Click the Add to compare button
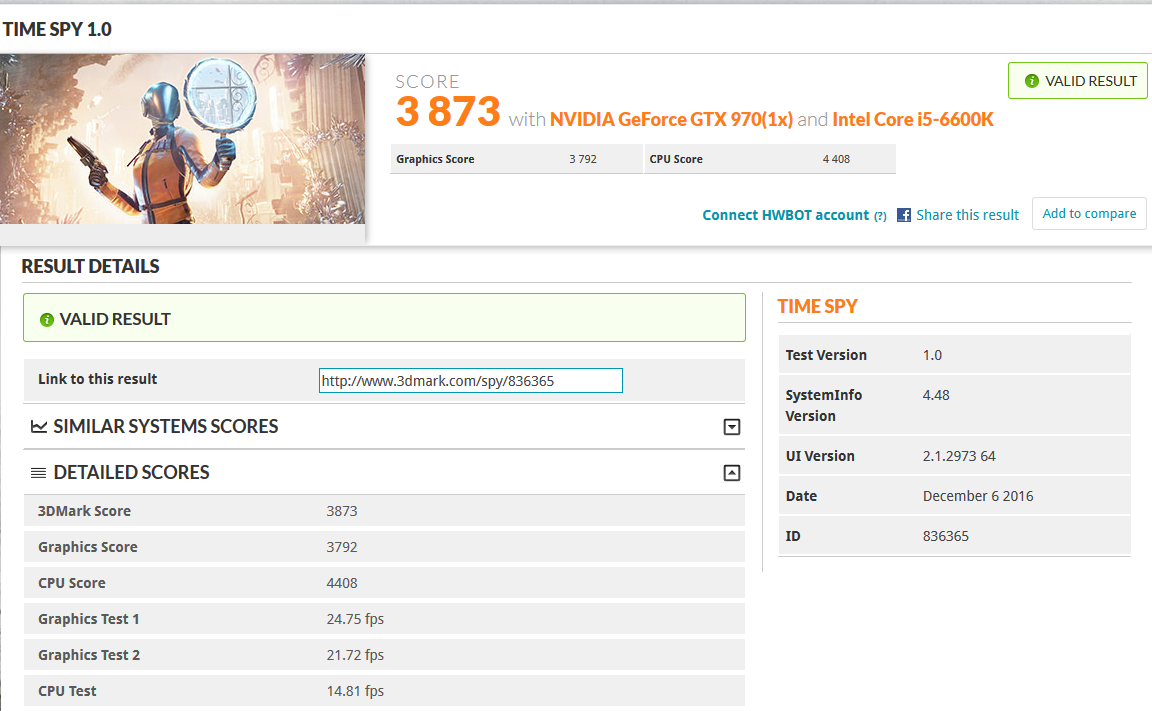Viewport: 1152px width, 711px height. tap(1089, 214)
